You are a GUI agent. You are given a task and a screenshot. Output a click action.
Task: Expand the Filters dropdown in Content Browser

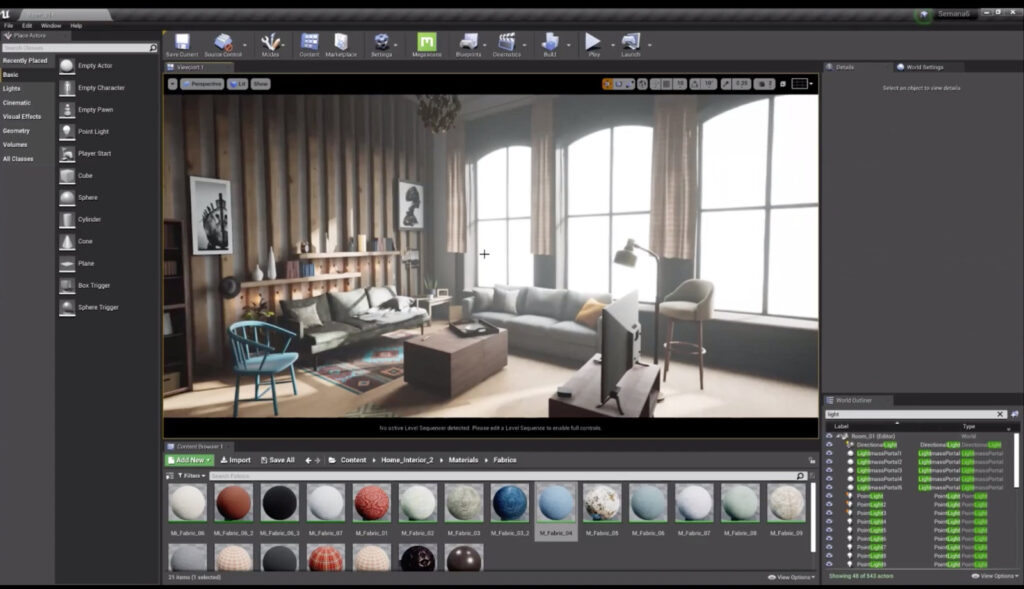(x=191, y=476)
